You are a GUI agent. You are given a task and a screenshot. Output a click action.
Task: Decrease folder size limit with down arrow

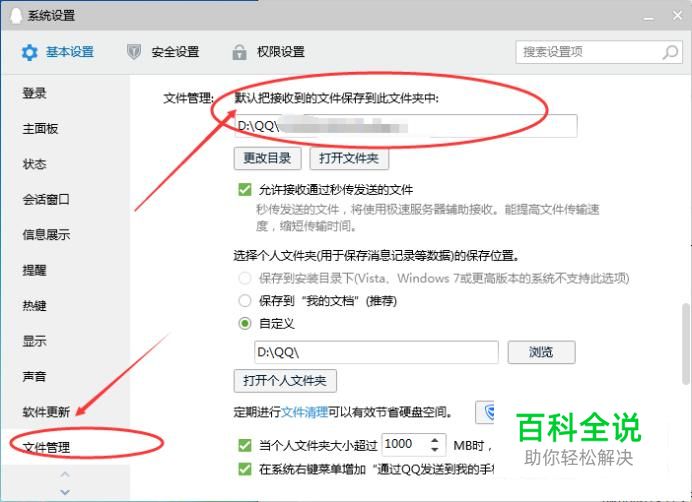[x=435, y=449]
